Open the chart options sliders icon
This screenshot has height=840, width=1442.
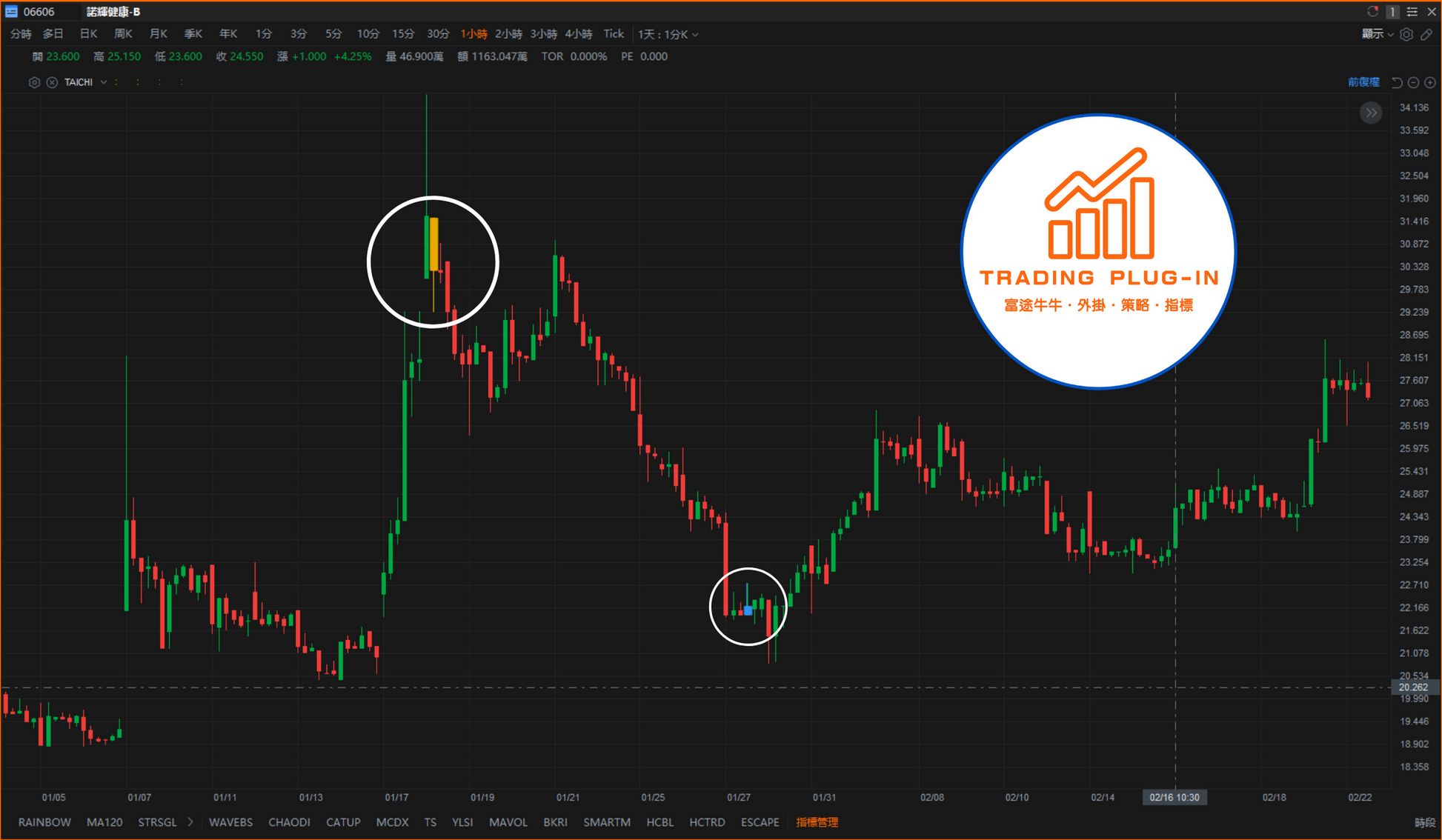1412,12
